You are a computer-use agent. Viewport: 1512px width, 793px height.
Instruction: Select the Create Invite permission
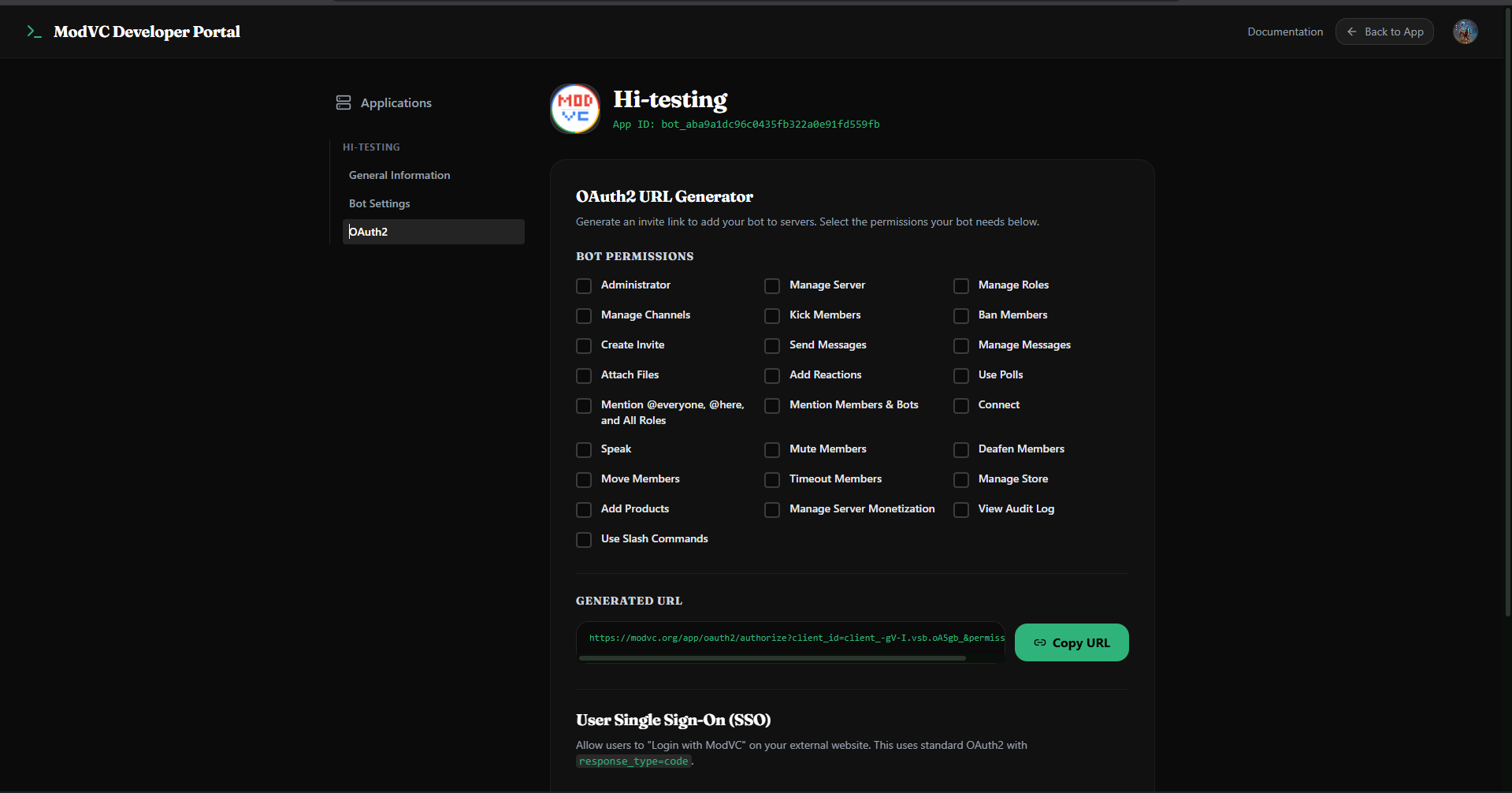tap(584, 345)
